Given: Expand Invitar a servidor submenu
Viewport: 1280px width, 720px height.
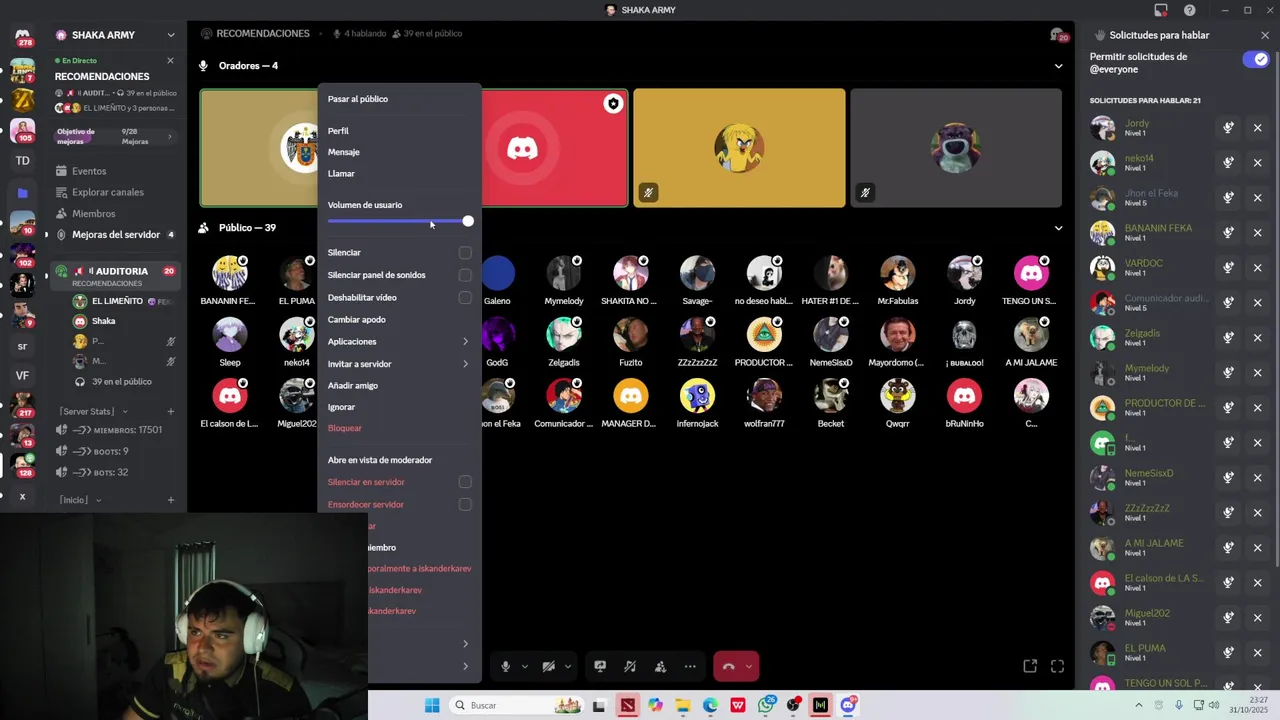Looking at the screenshot, I should 399,364.
